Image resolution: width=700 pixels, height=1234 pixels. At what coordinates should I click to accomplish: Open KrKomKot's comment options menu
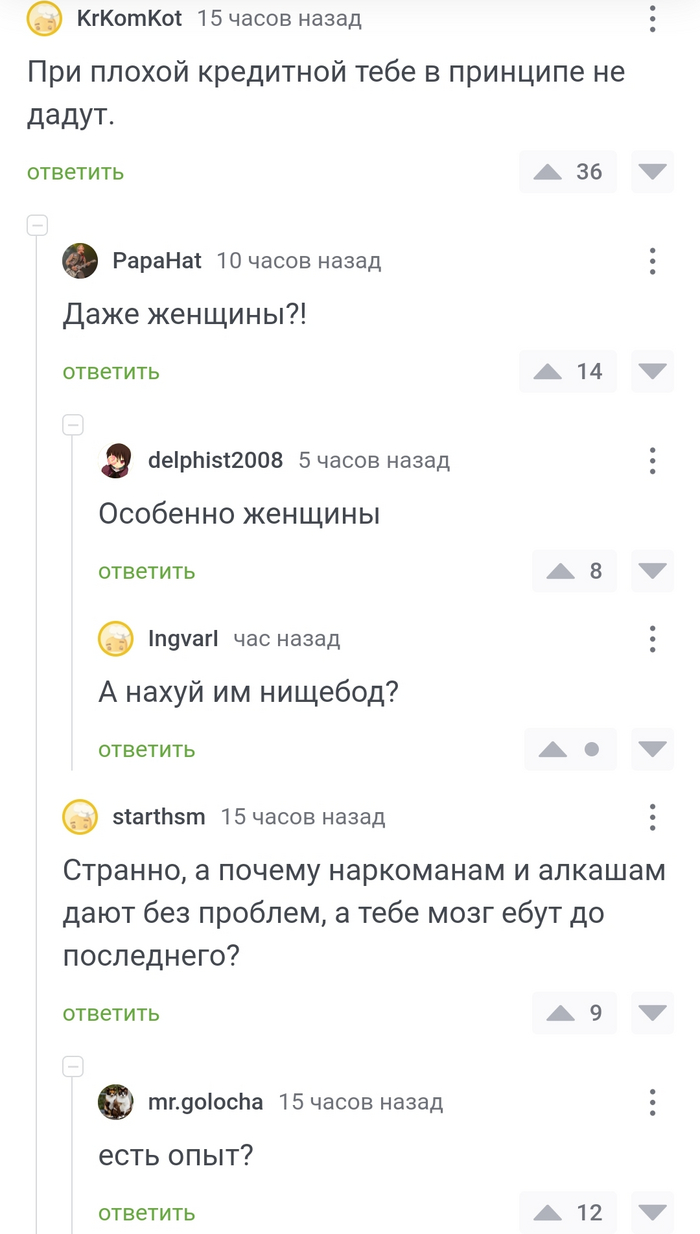click(653, 18)
